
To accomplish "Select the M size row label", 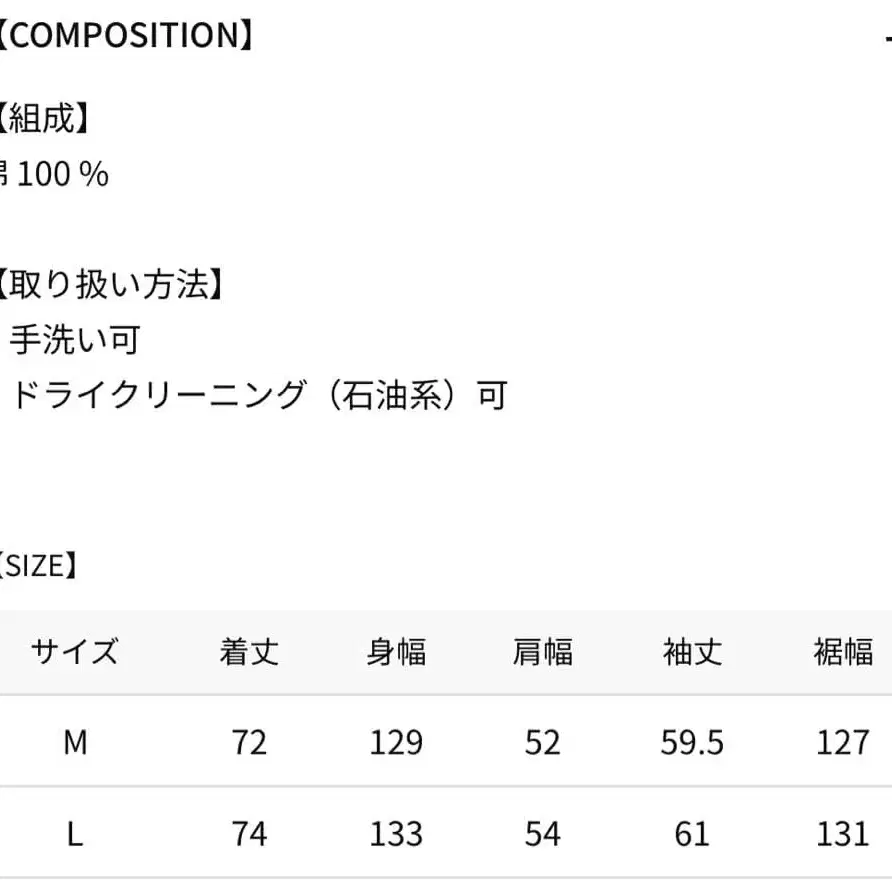I will click(75, 742).
